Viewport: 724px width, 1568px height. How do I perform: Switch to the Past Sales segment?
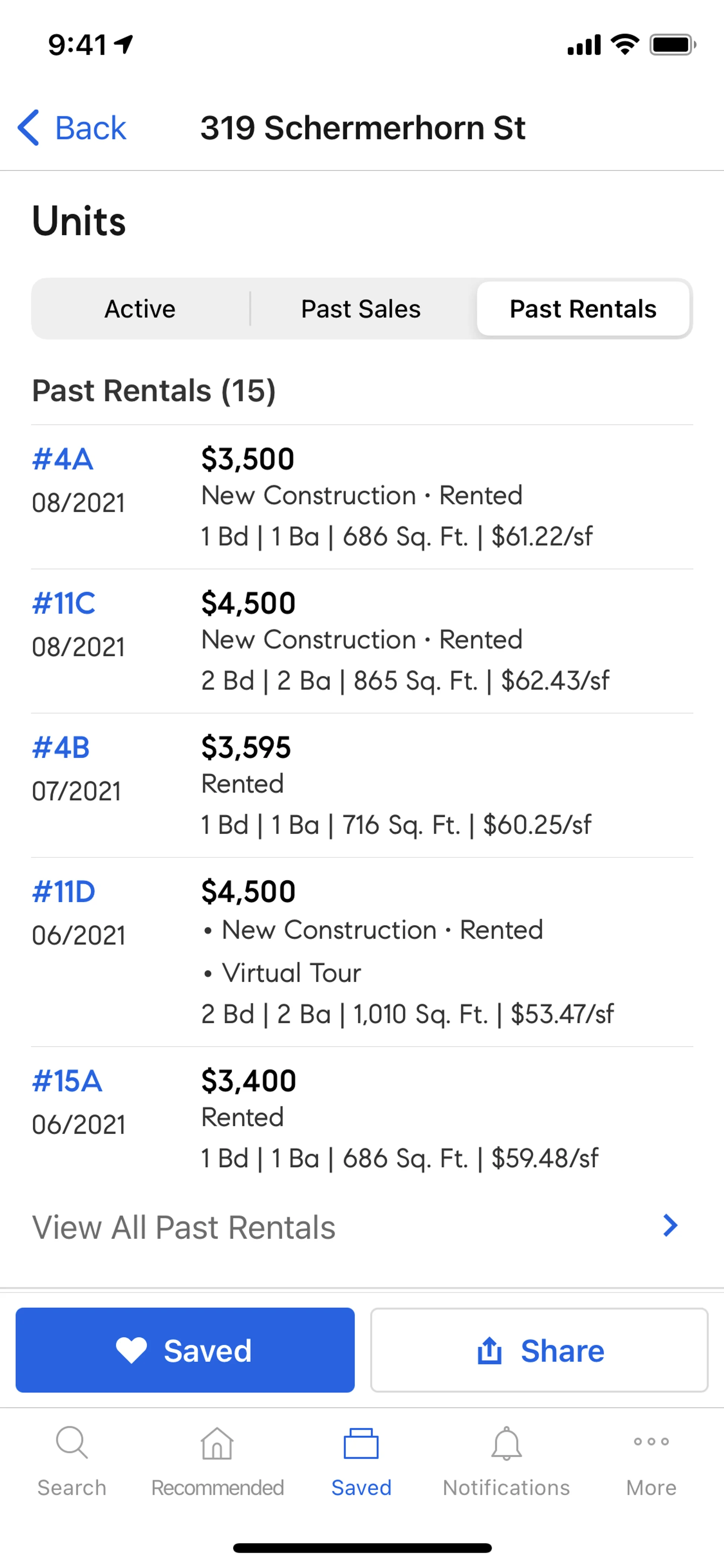click(x=361, y=309)
